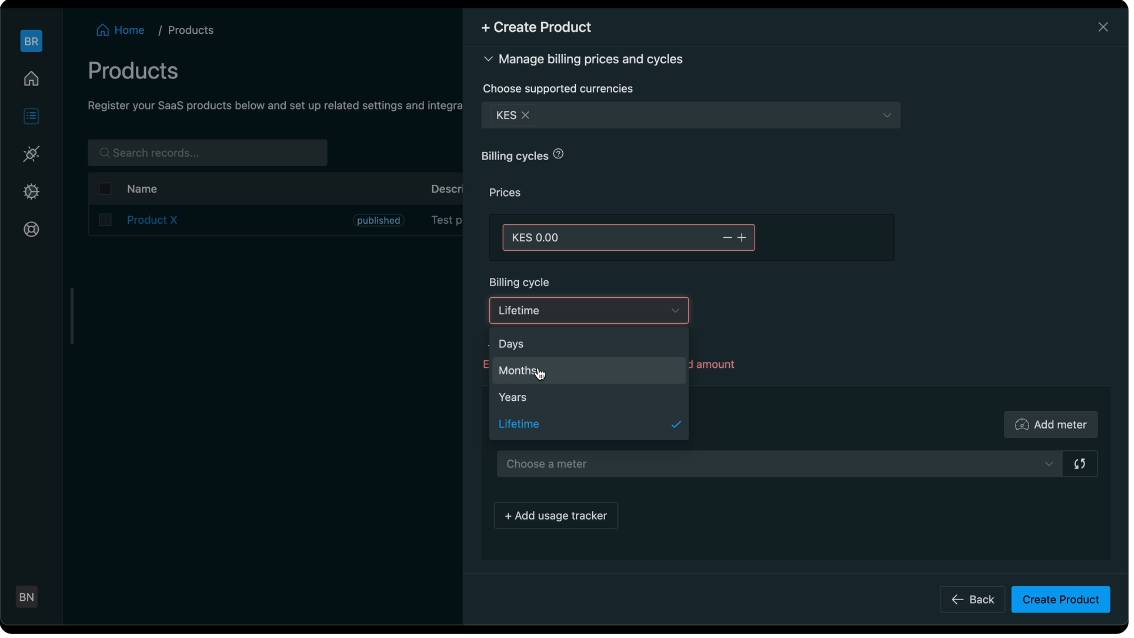Increase the KES price with plus stepper

[x=742, y=238]
